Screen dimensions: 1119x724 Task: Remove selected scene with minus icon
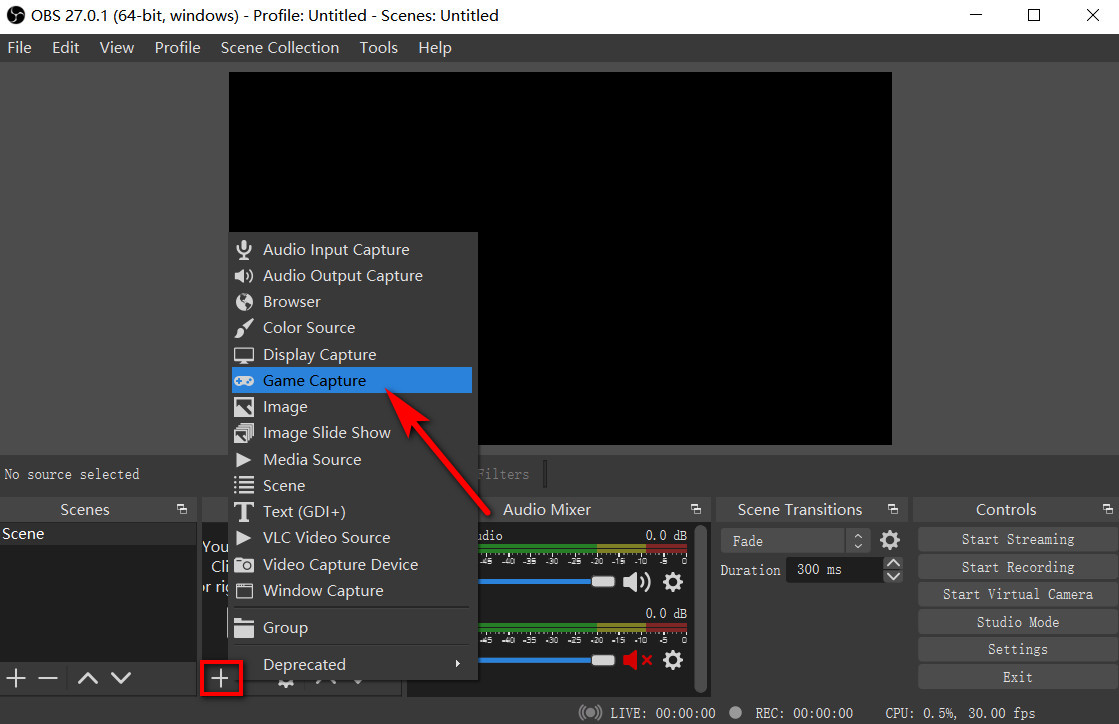tap(48, 678)
